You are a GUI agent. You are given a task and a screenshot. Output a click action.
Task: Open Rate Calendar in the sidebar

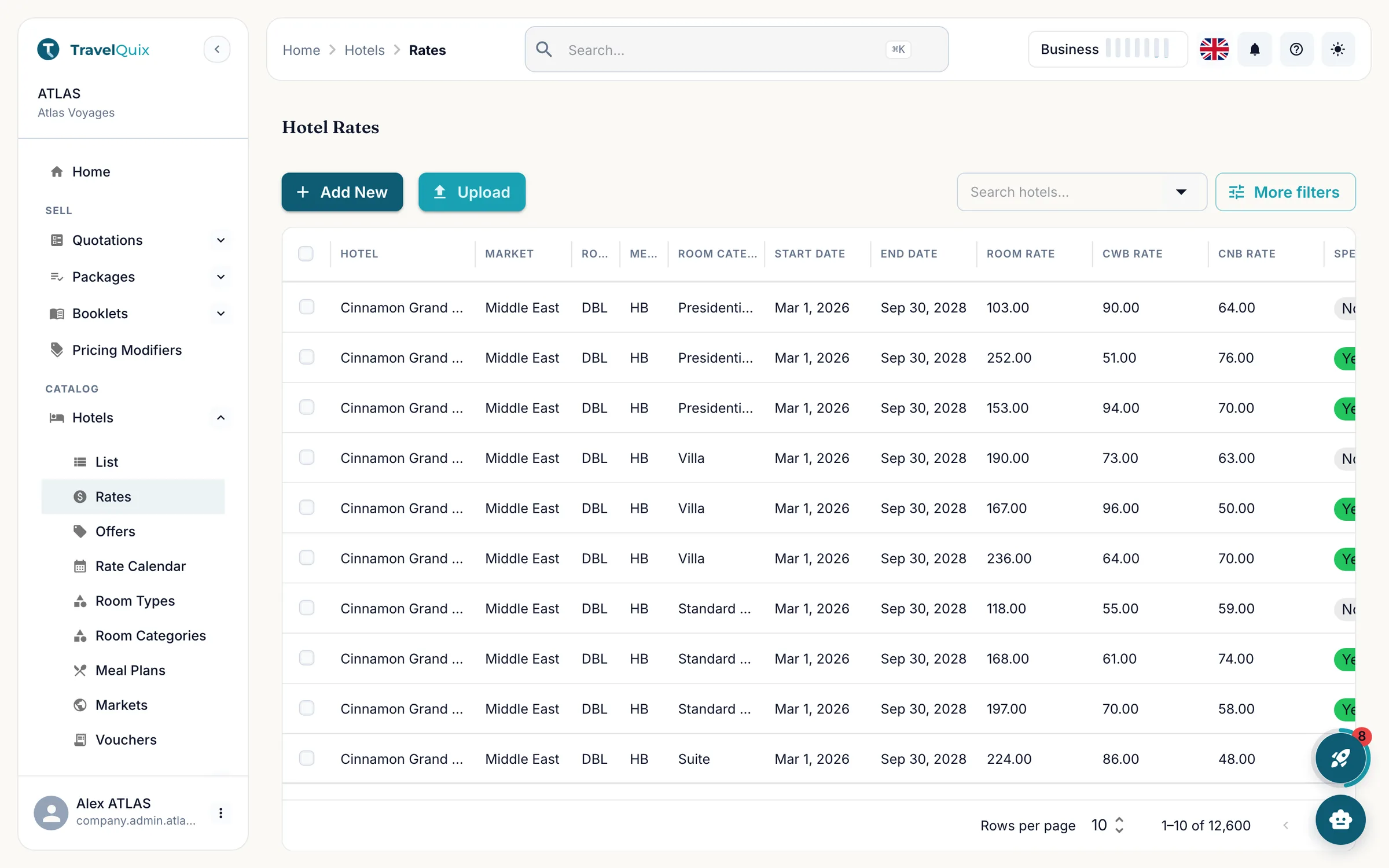tap(133, 566)
